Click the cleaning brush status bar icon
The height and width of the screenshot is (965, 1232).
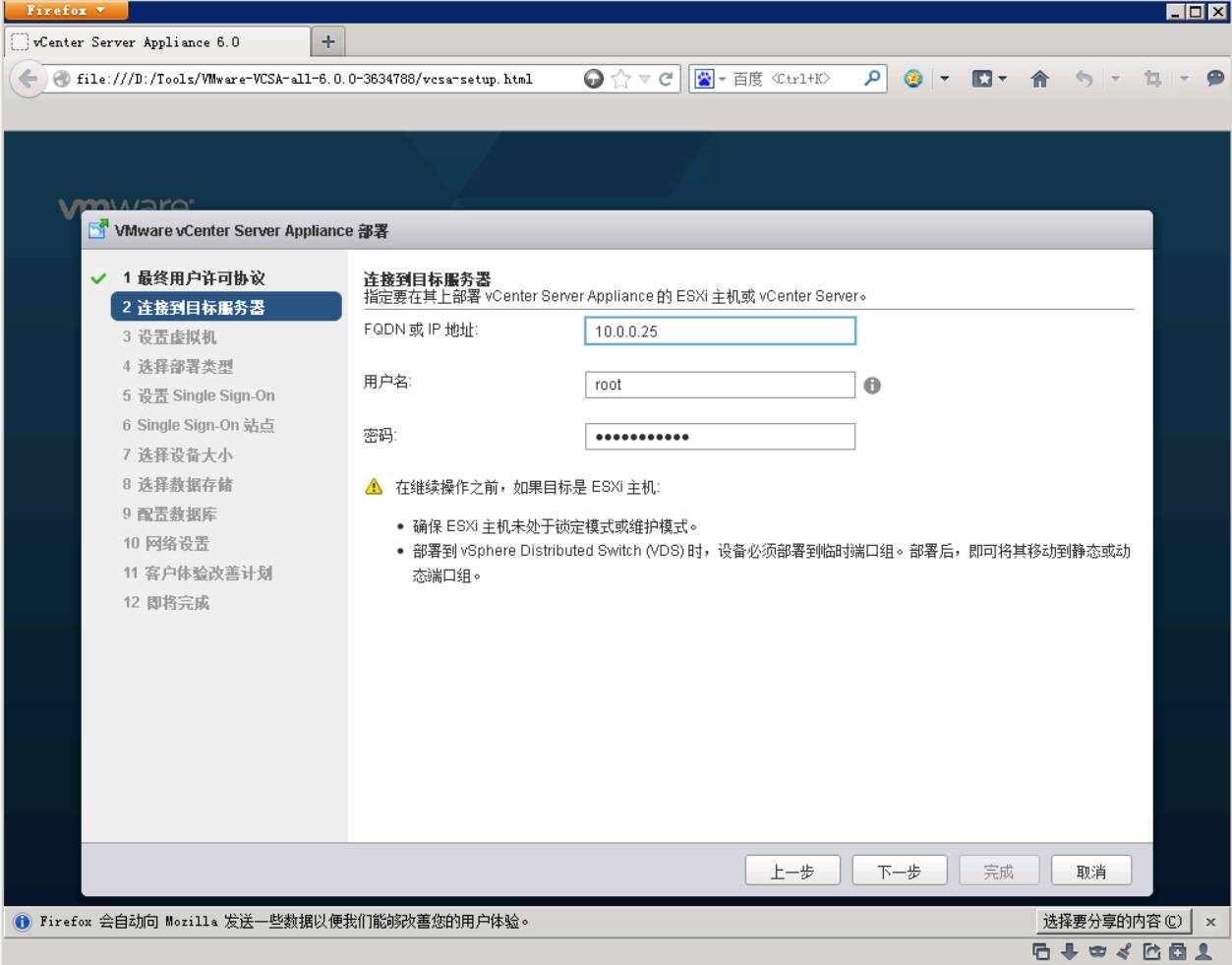1124,951
